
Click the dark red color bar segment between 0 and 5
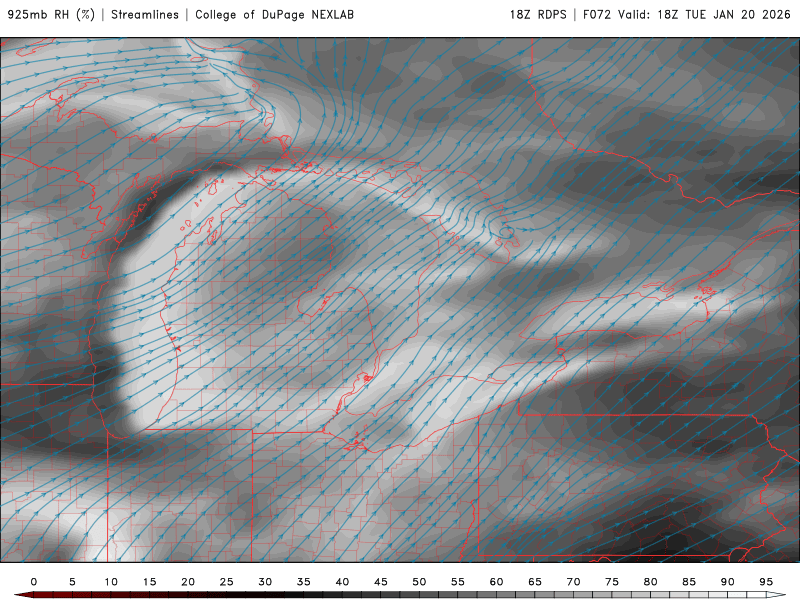click(53, 595)
